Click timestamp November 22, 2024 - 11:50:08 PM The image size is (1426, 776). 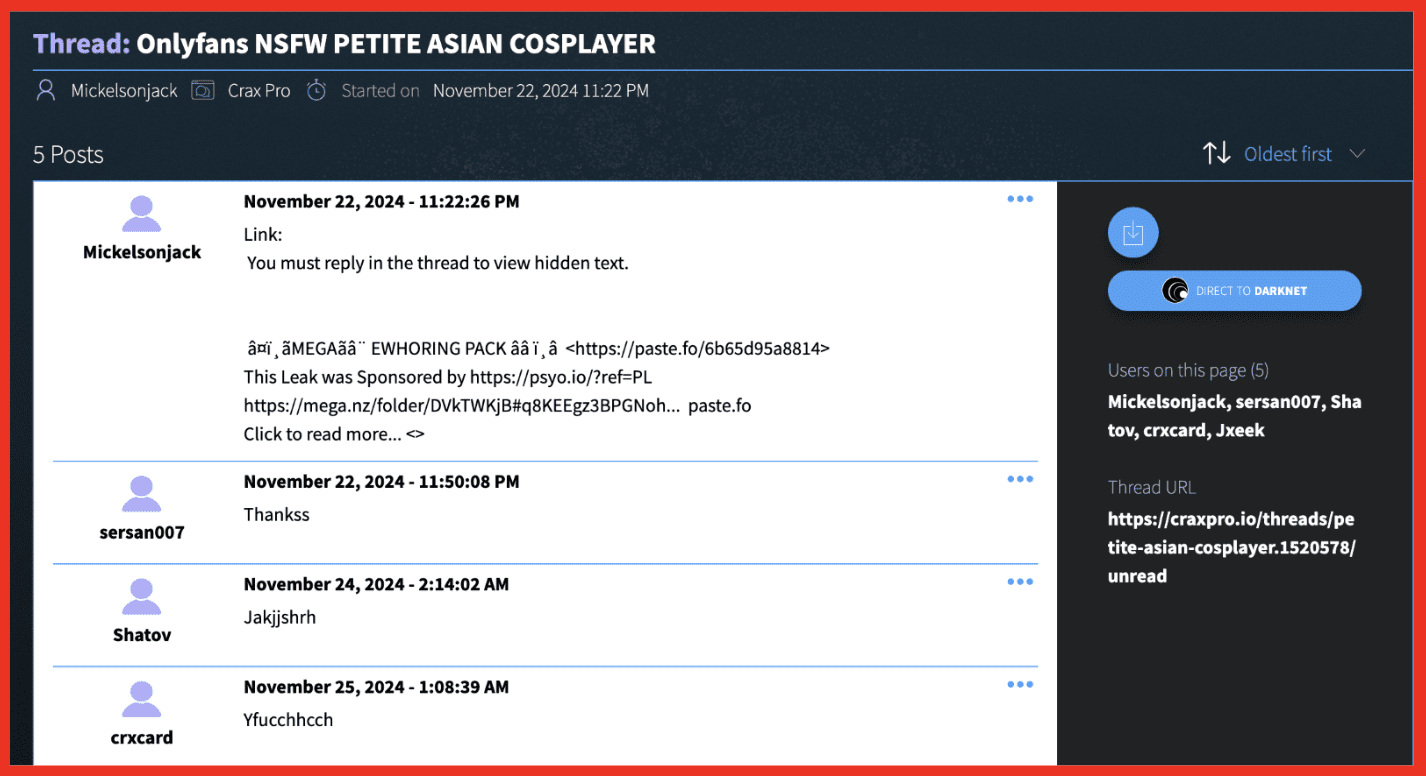(382, 481)
